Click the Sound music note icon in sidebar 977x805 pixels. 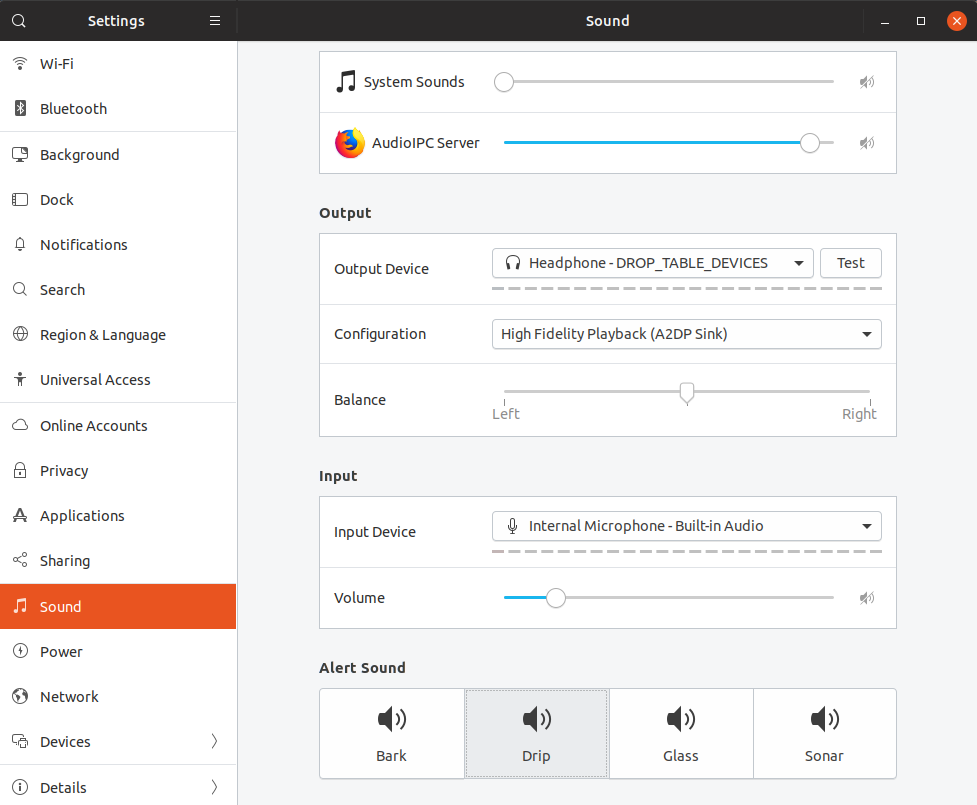tap(20, 606)
